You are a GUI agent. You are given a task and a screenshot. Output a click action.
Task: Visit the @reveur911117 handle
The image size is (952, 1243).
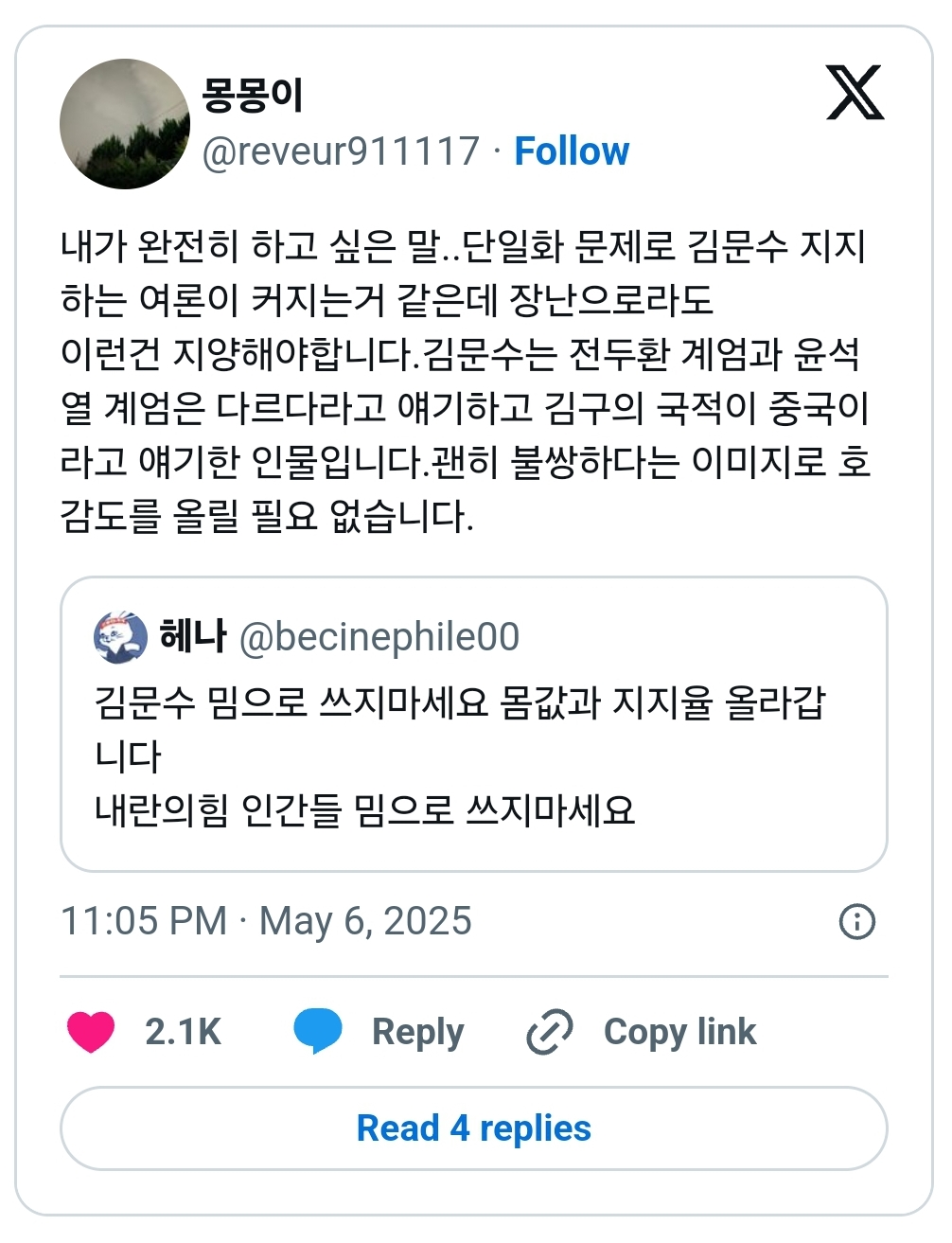click(341, 151)
